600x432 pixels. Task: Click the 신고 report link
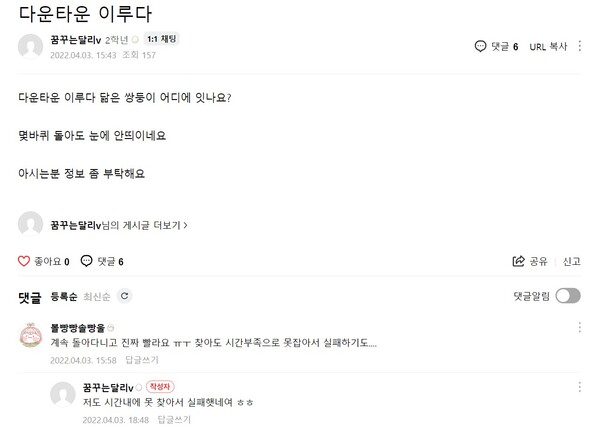click(571, 262)
